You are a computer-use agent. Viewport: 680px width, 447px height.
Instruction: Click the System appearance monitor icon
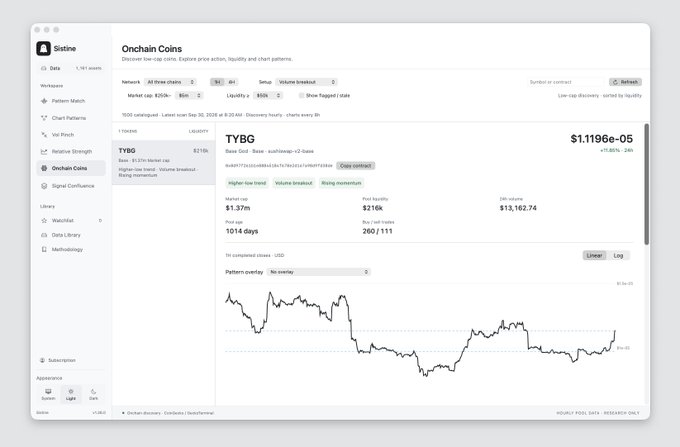(48, 392)
